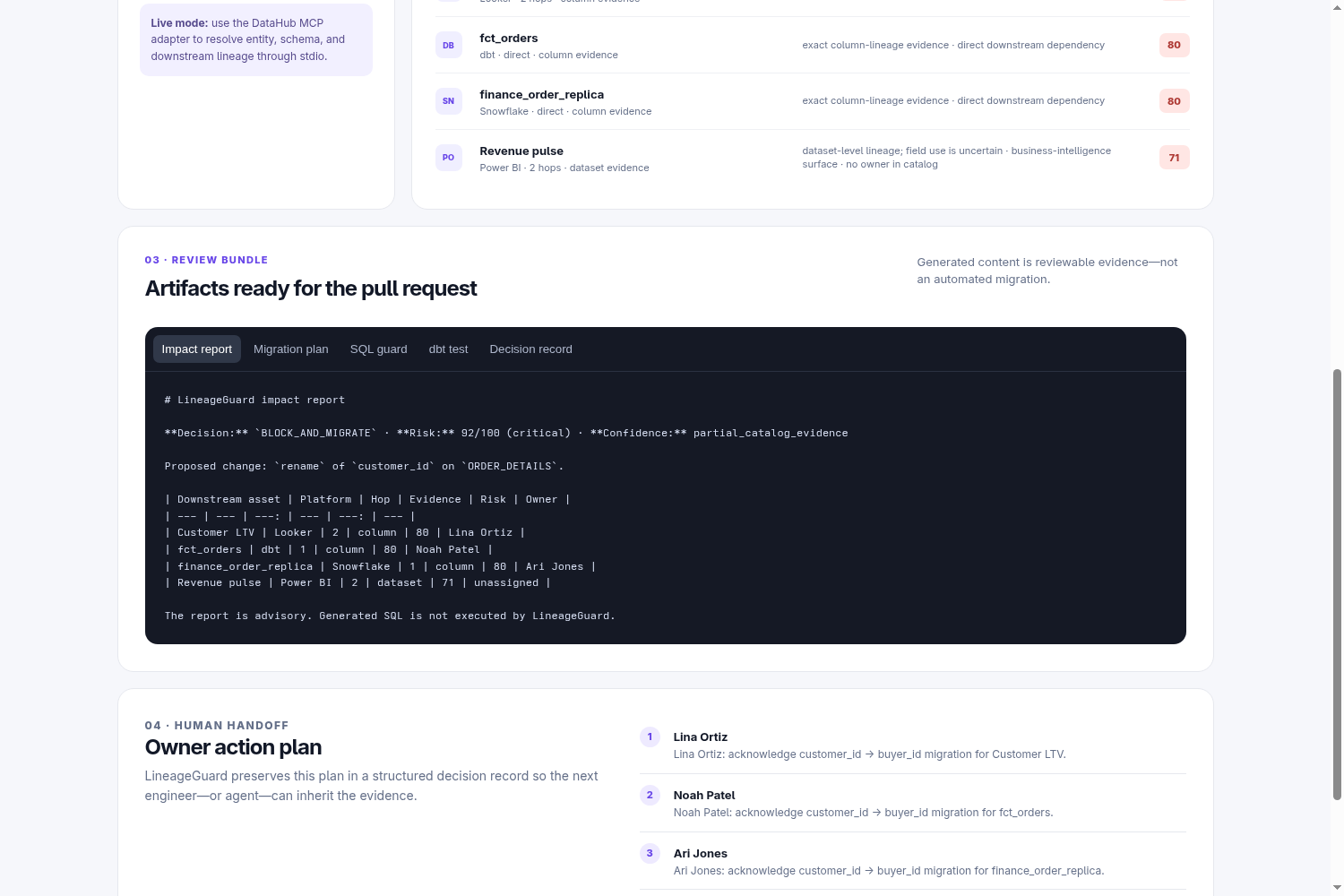
Task: Show the dbt test tab
Action: tap(448, 349)
